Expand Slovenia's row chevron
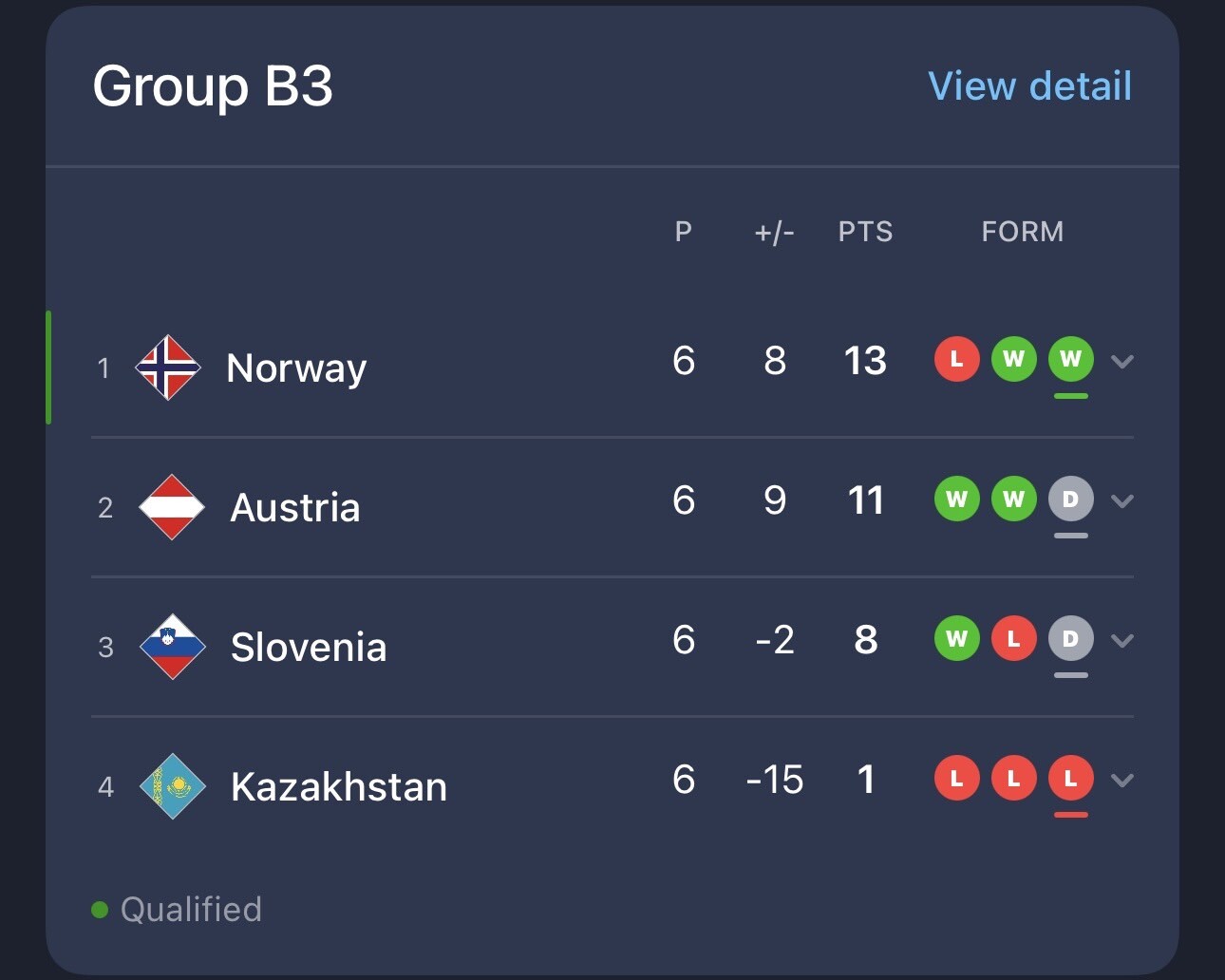This screenshot has height=980, width=1225. (x=1122, y=640)
